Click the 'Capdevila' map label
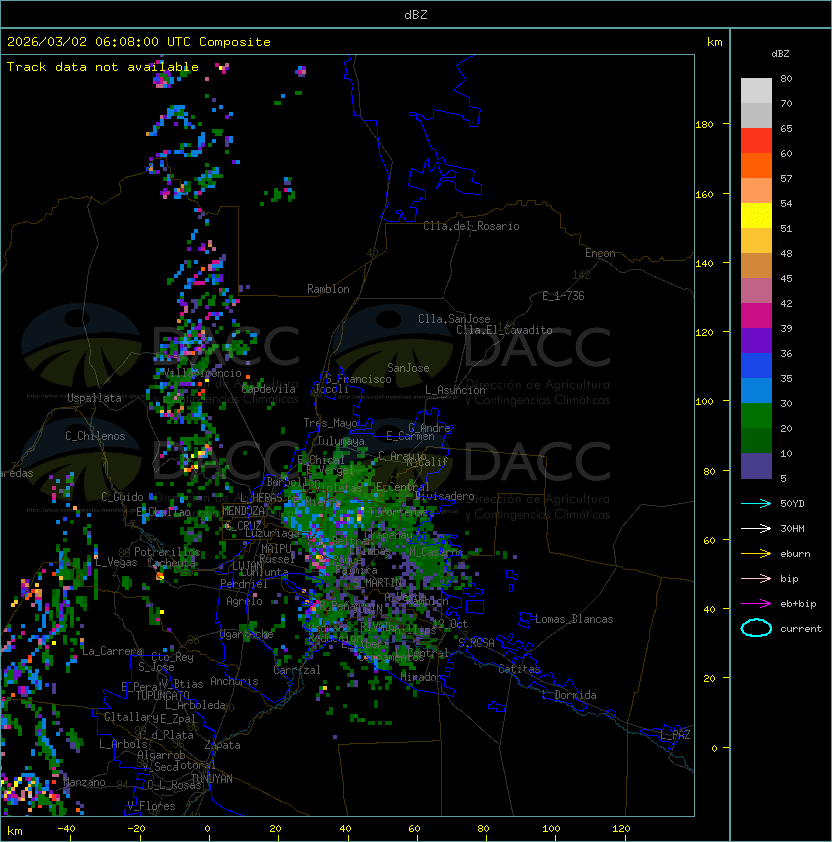This screenshot has width=832, height=842. click(x=268, y=389)
